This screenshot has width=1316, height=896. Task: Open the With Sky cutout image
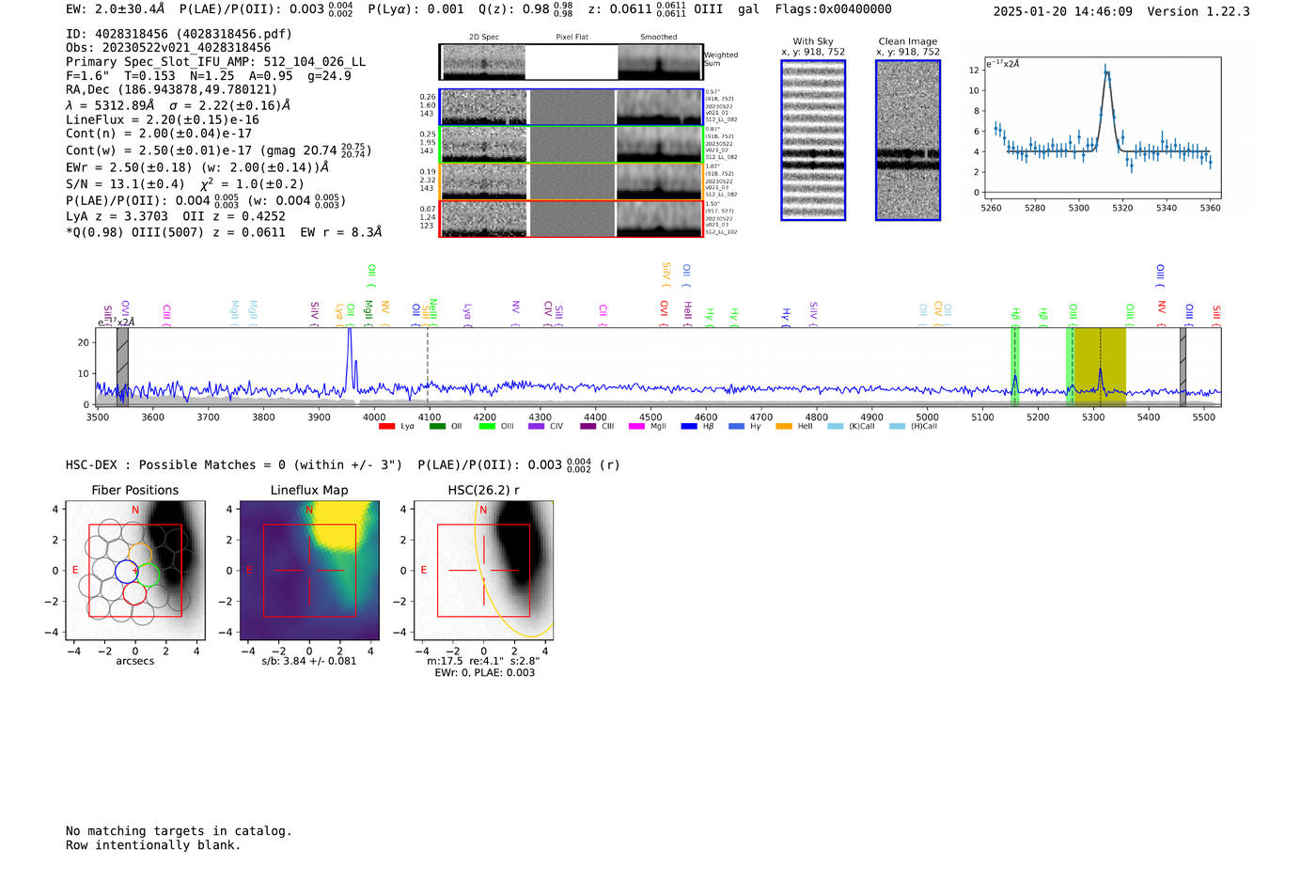813,140
